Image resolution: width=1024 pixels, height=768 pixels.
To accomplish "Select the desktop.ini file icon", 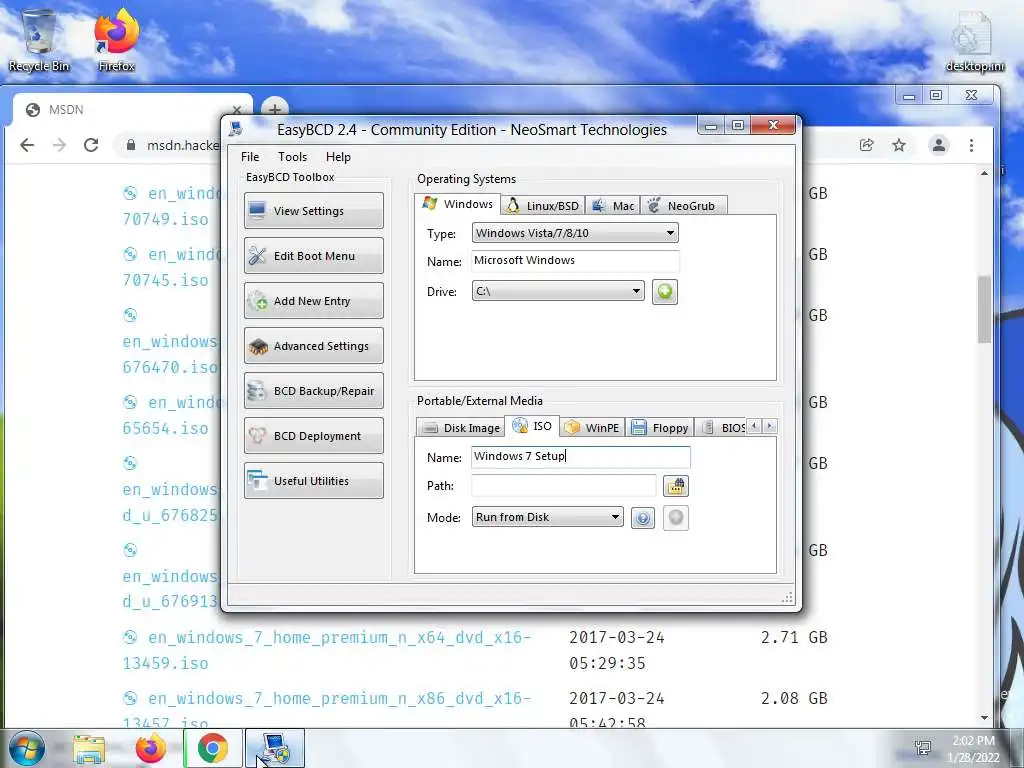I will click(x=974, y=42).
